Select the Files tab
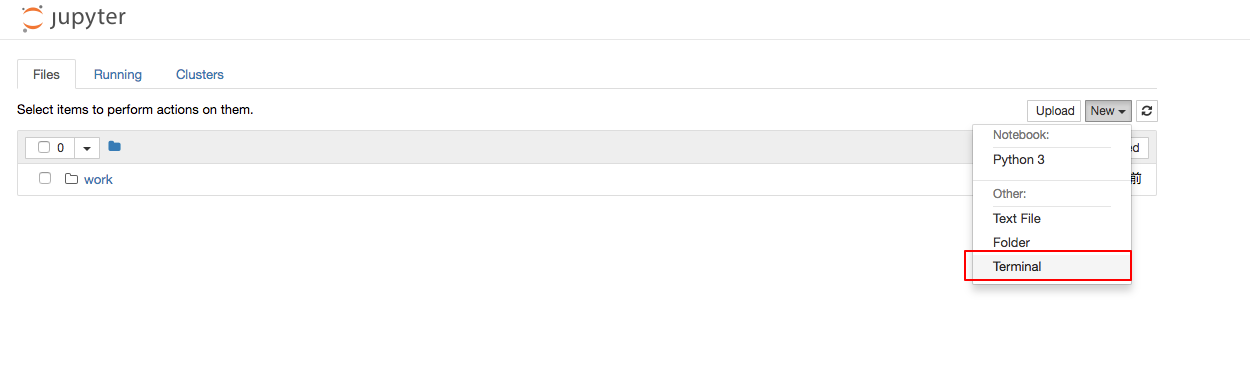 coord(46,74)
